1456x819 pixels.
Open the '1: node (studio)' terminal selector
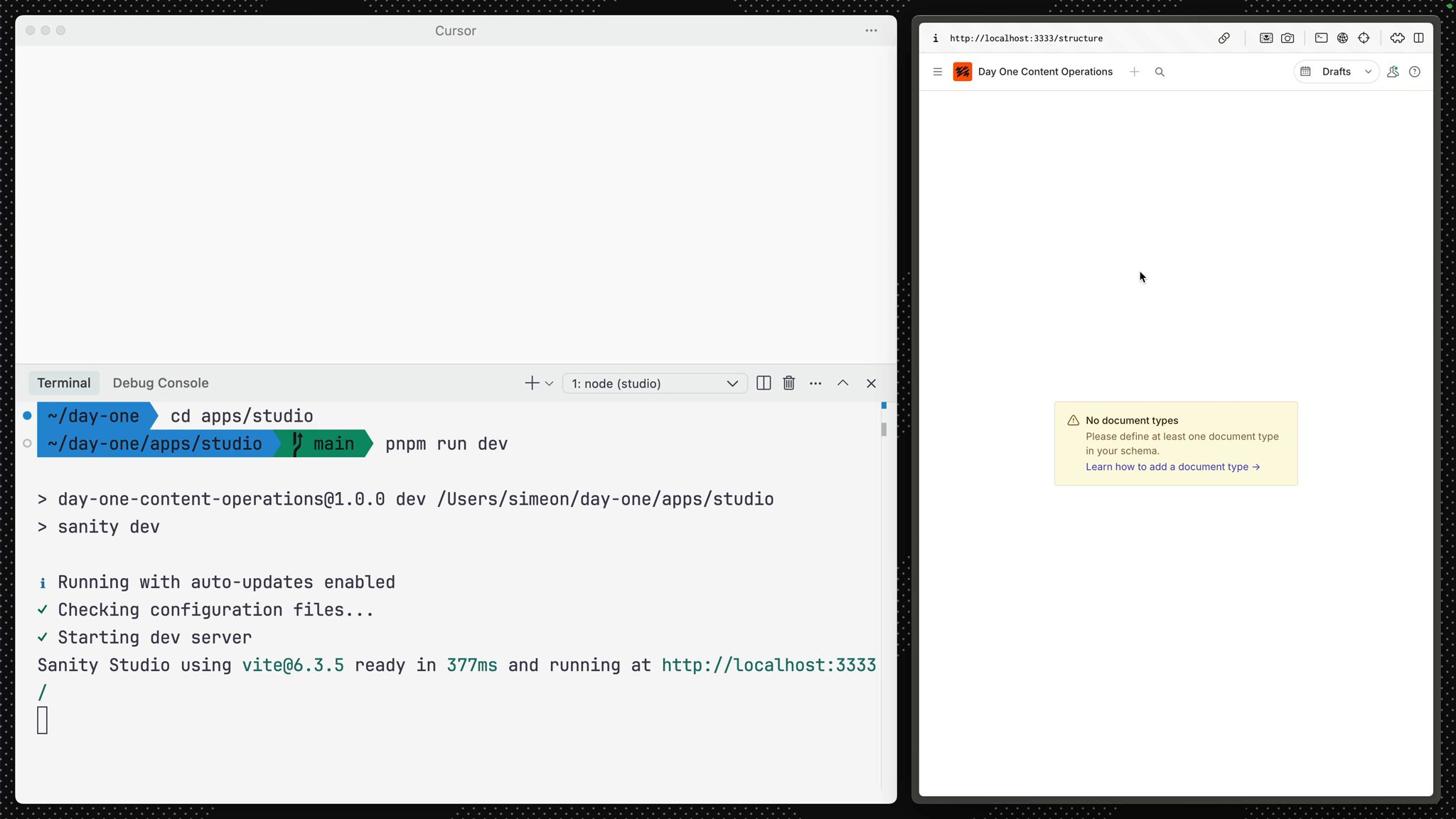pos(655,384)
